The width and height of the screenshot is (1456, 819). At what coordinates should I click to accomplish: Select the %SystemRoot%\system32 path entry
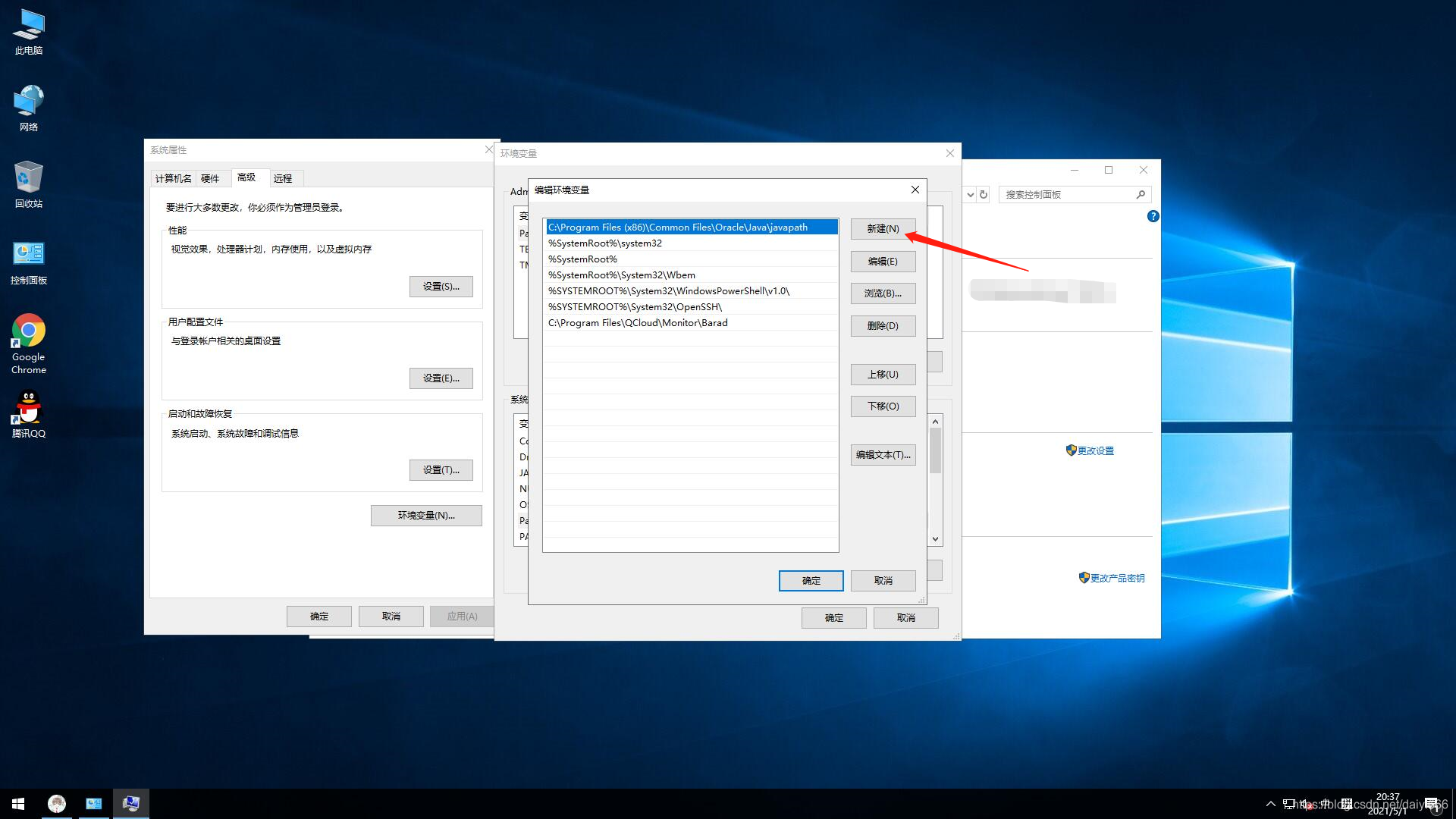[x=605, y=243]
